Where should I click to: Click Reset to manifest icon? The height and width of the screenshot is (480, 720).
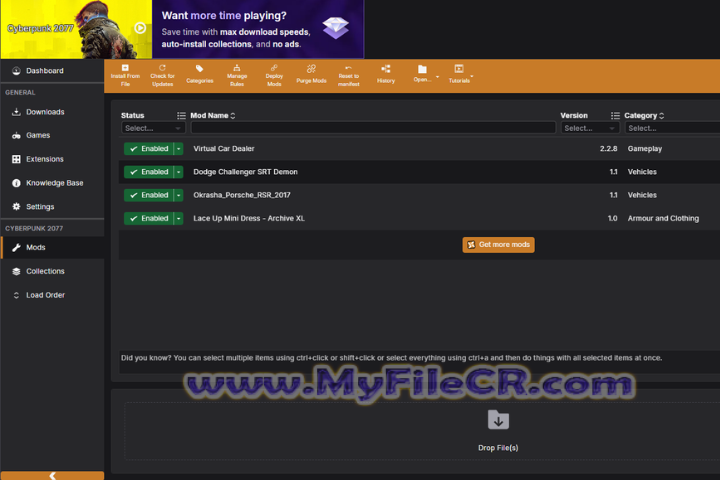click(x=349, y=76)
